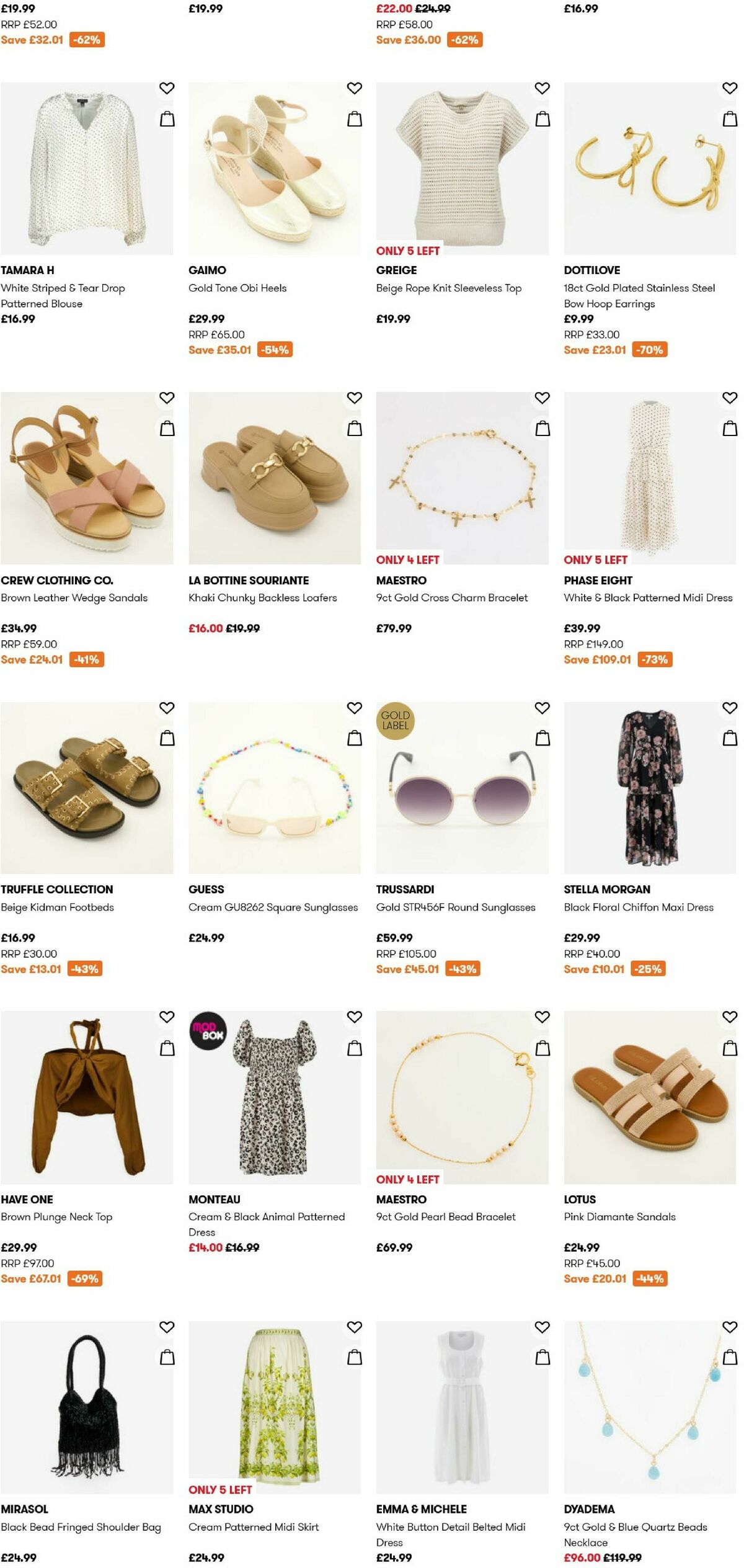
Task: Click the Mod Box badge on the Monteau dress
Action: tap(208, 1031)
